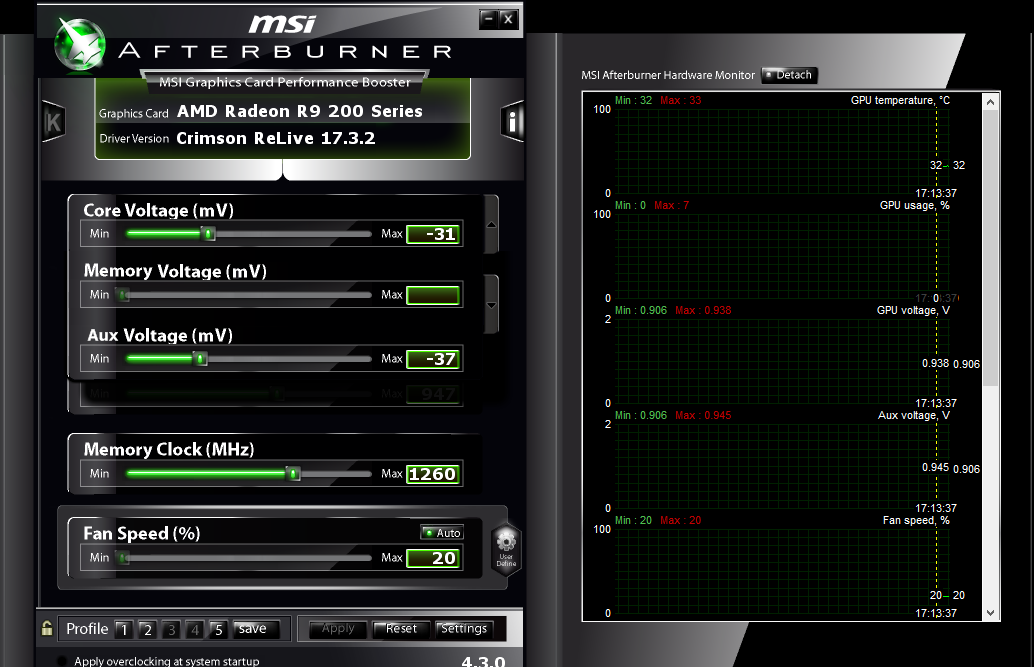
Task: Click the 4.3.0 version number
Action: (483, 660)
